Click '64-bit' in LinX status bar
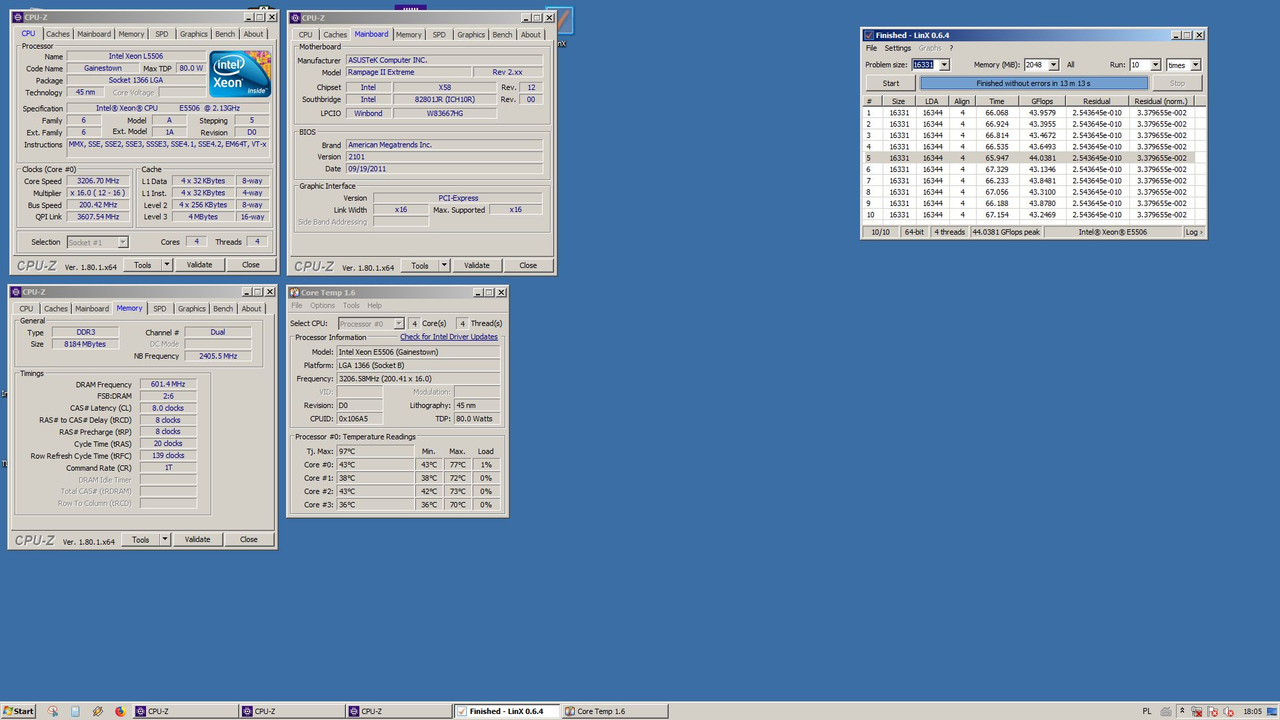Screen dimensions: 1280x720 (x=914, y=232)
